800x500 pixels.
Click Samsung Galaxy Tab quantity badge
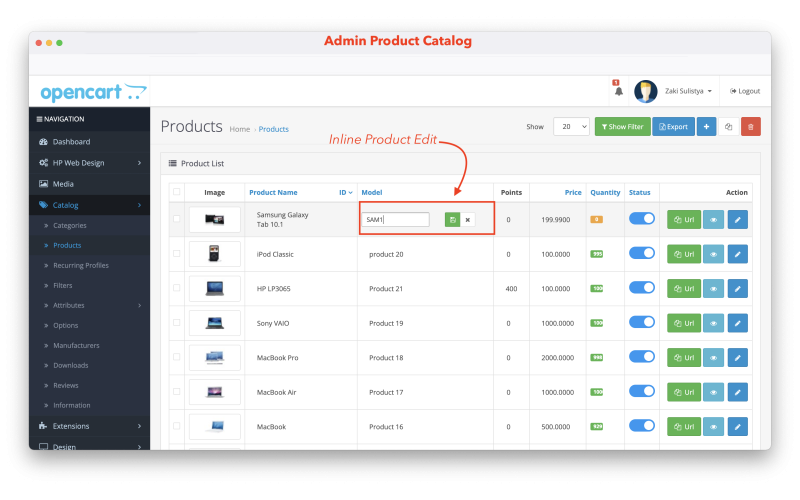[596, 220]
